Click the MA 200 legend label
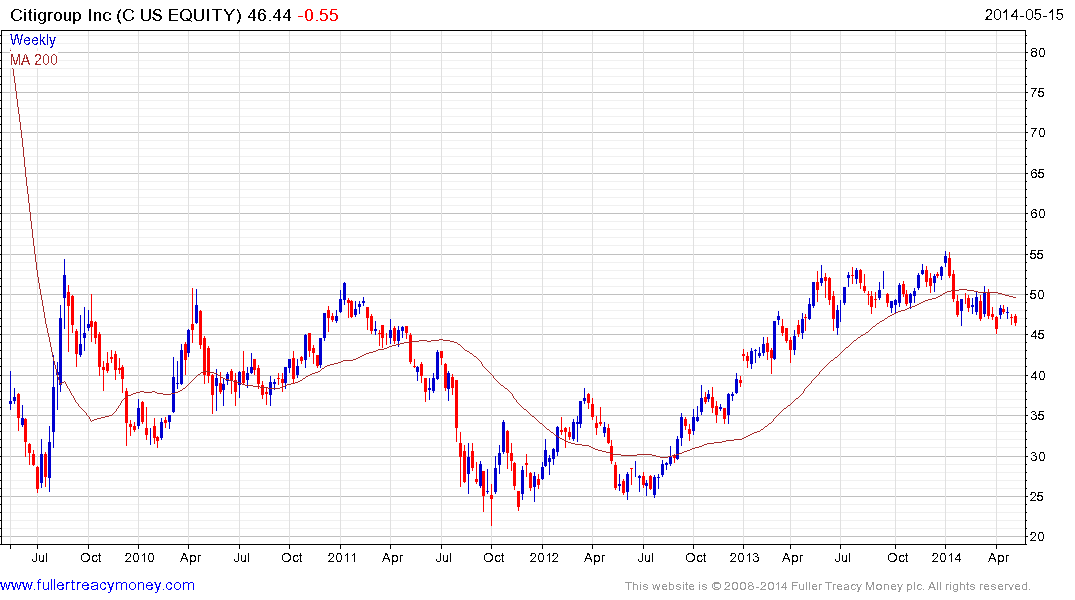 tap(34, 60)
